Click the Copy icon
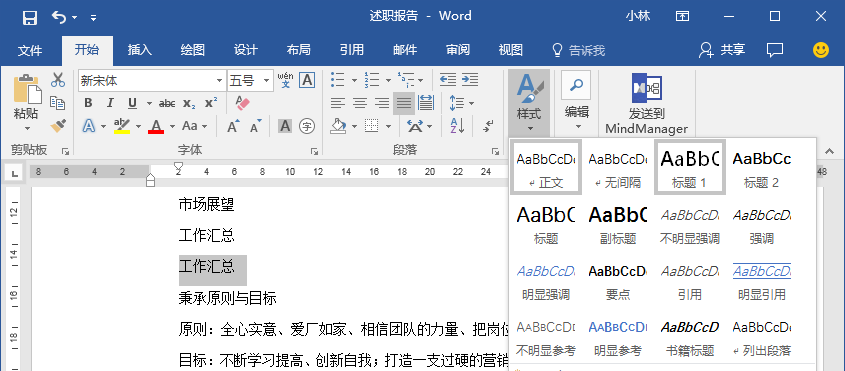845x371 pixels. coord(58,102)
